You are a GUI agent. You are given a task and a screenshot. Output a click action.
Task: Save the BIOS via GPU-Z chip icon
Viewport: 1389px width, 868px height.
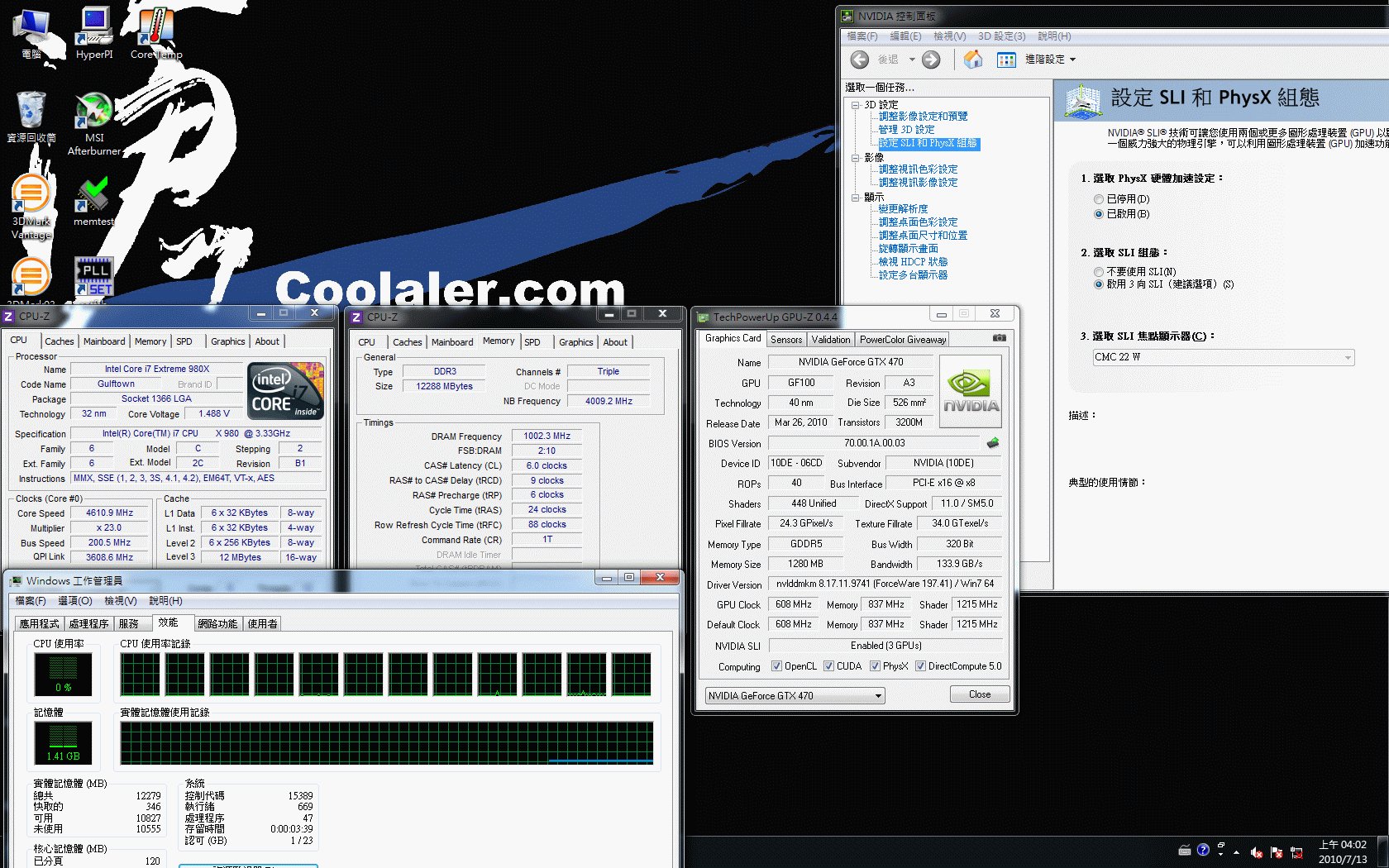click(x=993, y=443)
